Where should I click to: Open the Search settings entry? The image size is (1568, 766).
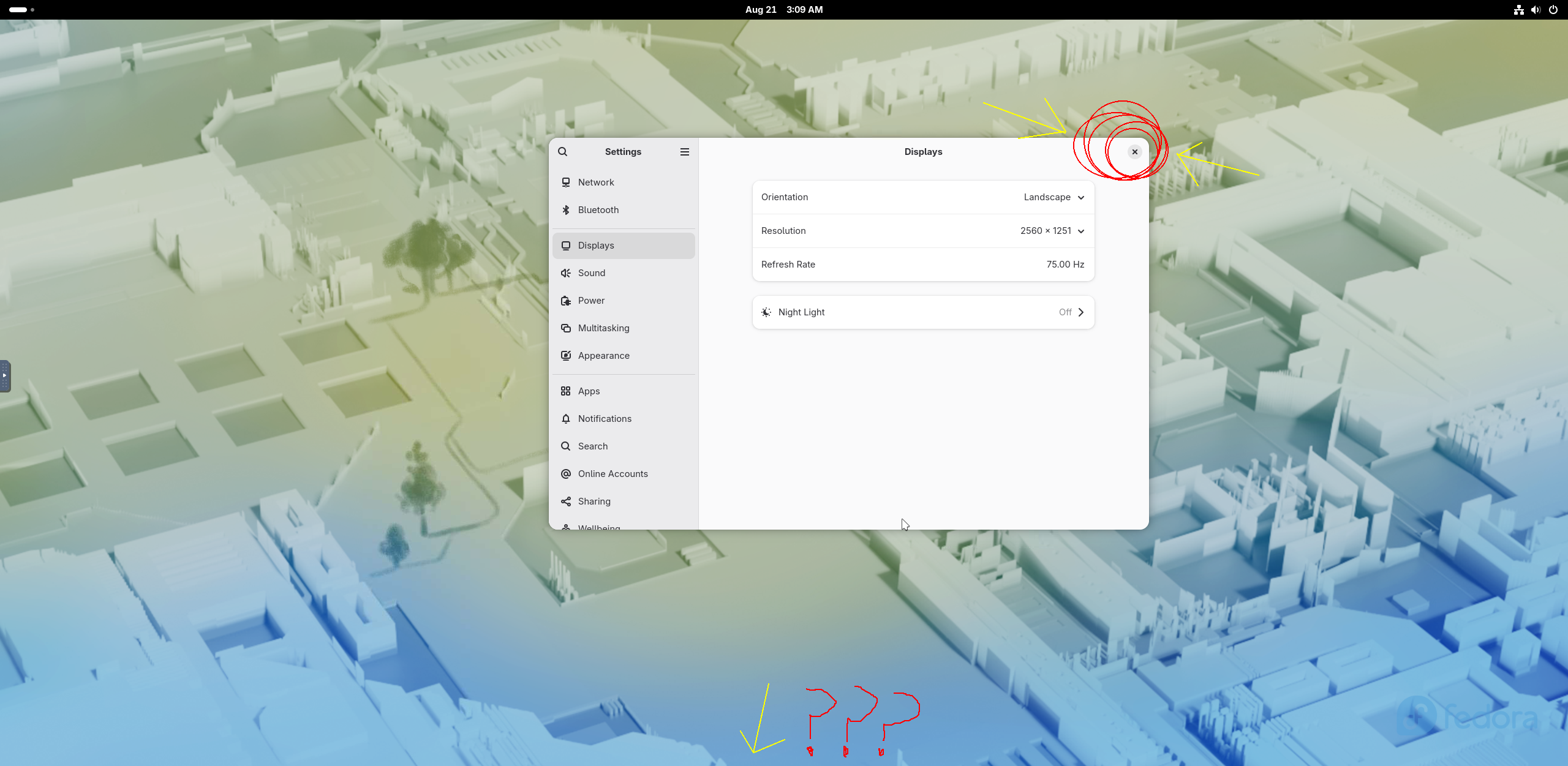pyautogui.click(x=624, y=446)
